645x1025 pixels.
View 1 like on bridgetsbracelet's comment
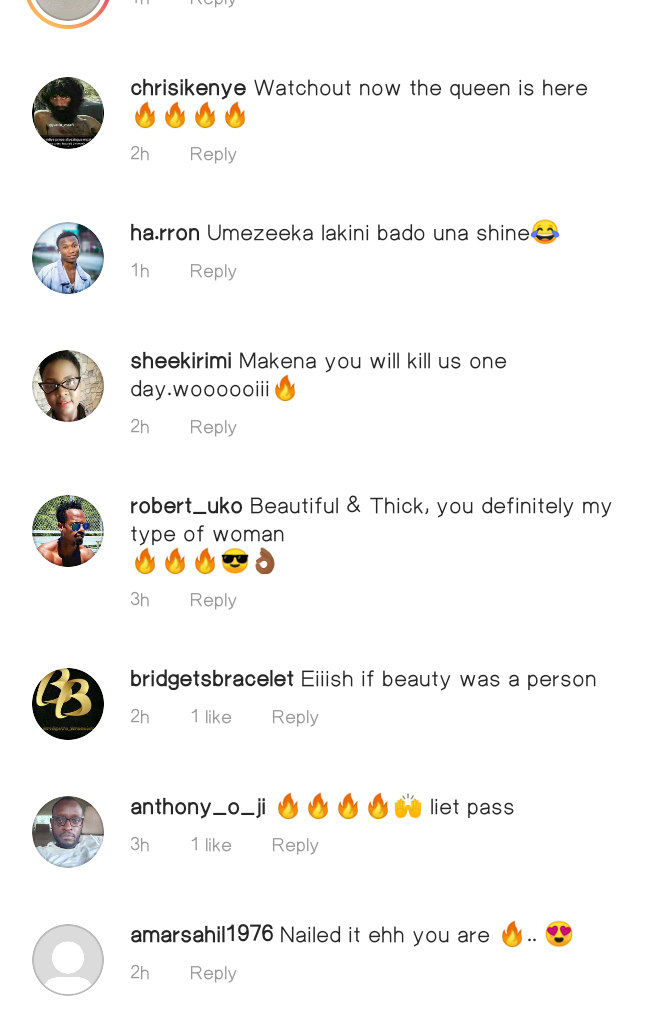(x=211, y=717)
